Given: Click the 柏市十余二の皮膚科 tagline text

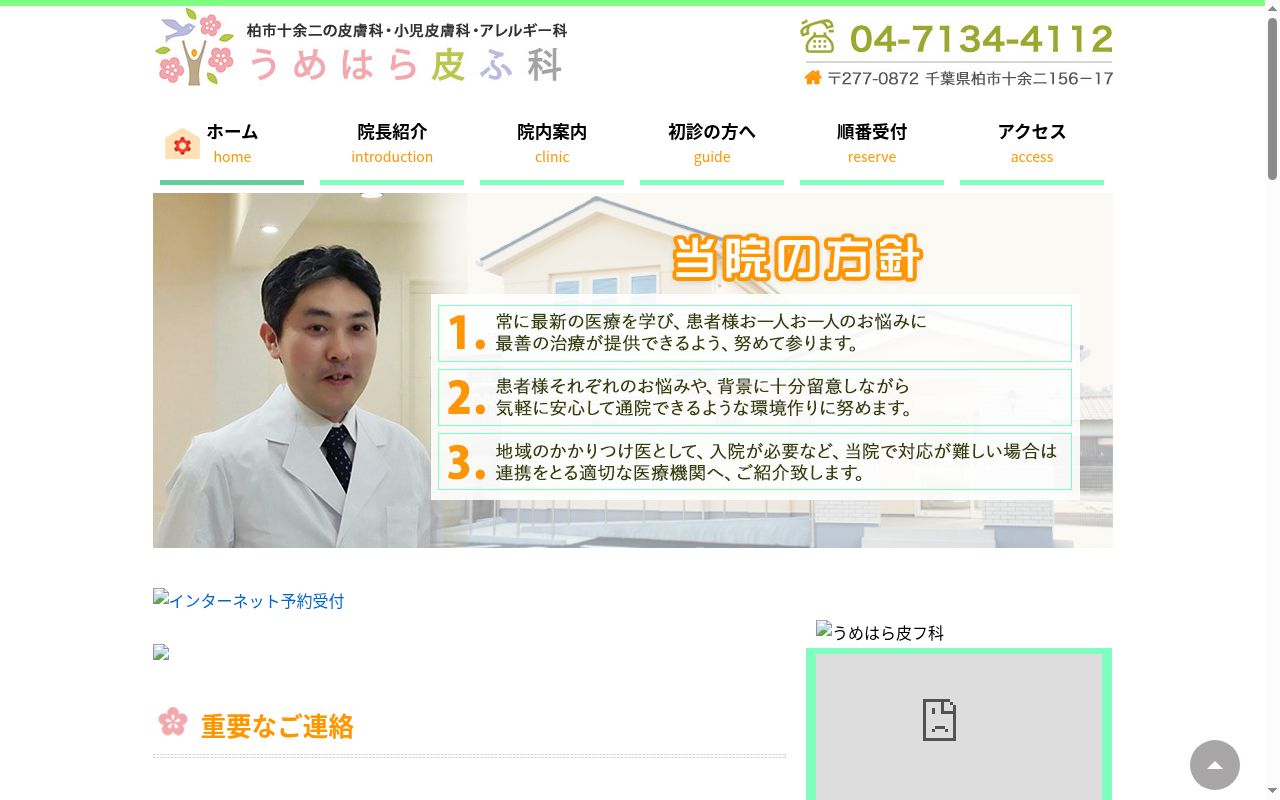Looking at the screenshot, I should point(407,31).
